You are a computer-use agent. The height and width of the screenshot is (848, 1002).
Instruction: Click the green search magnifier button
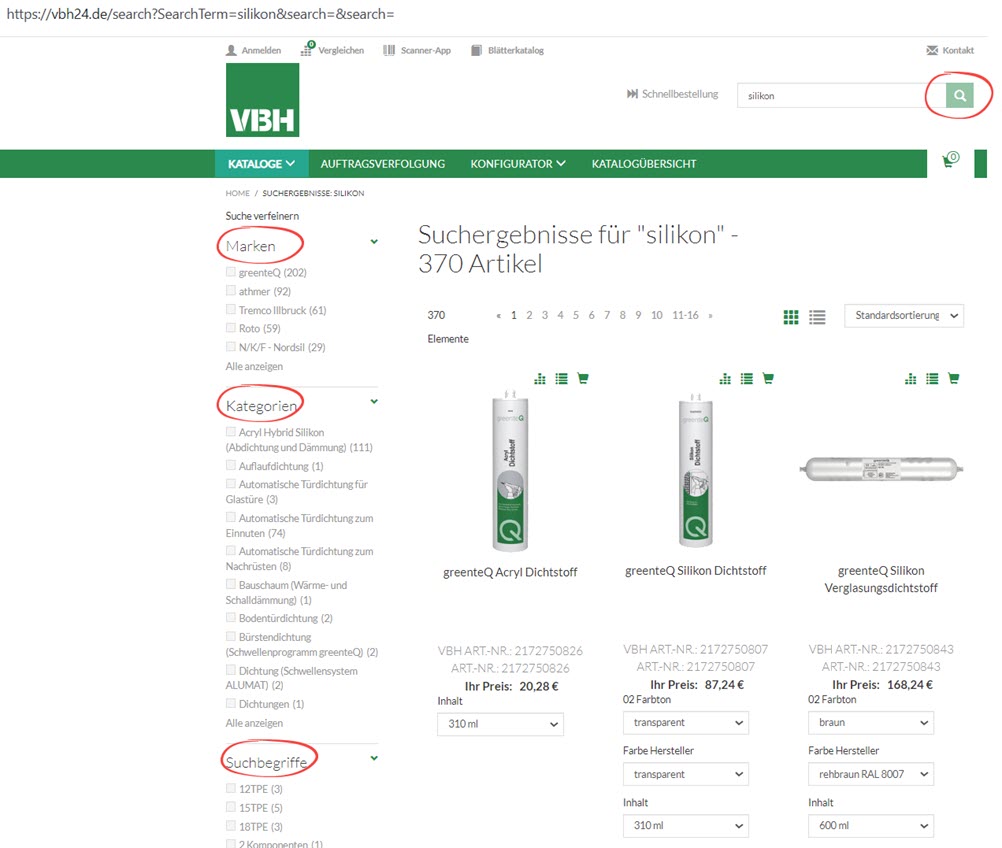click(x=959, y=95)
